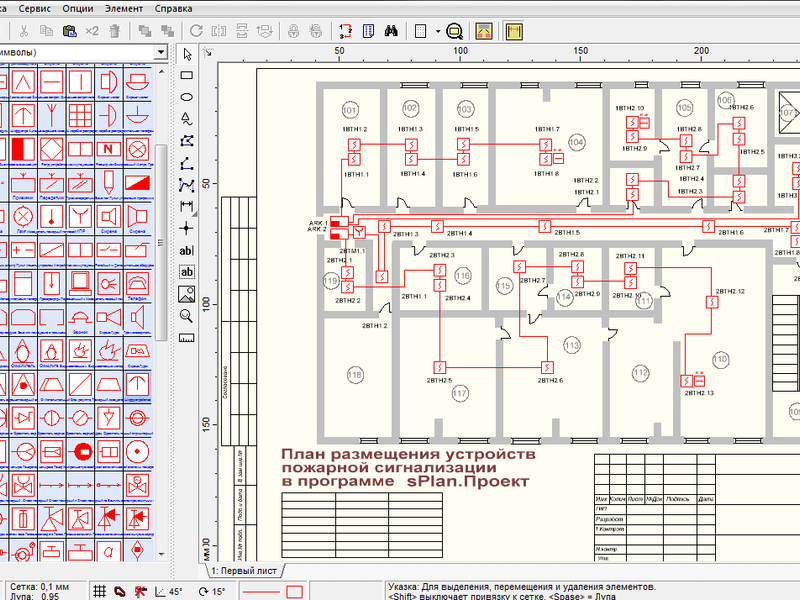Image resolution: width=800 pixels, height=600 pixels.
Task: Expand the grid options dropdown arrow
Action: (438, 31)
